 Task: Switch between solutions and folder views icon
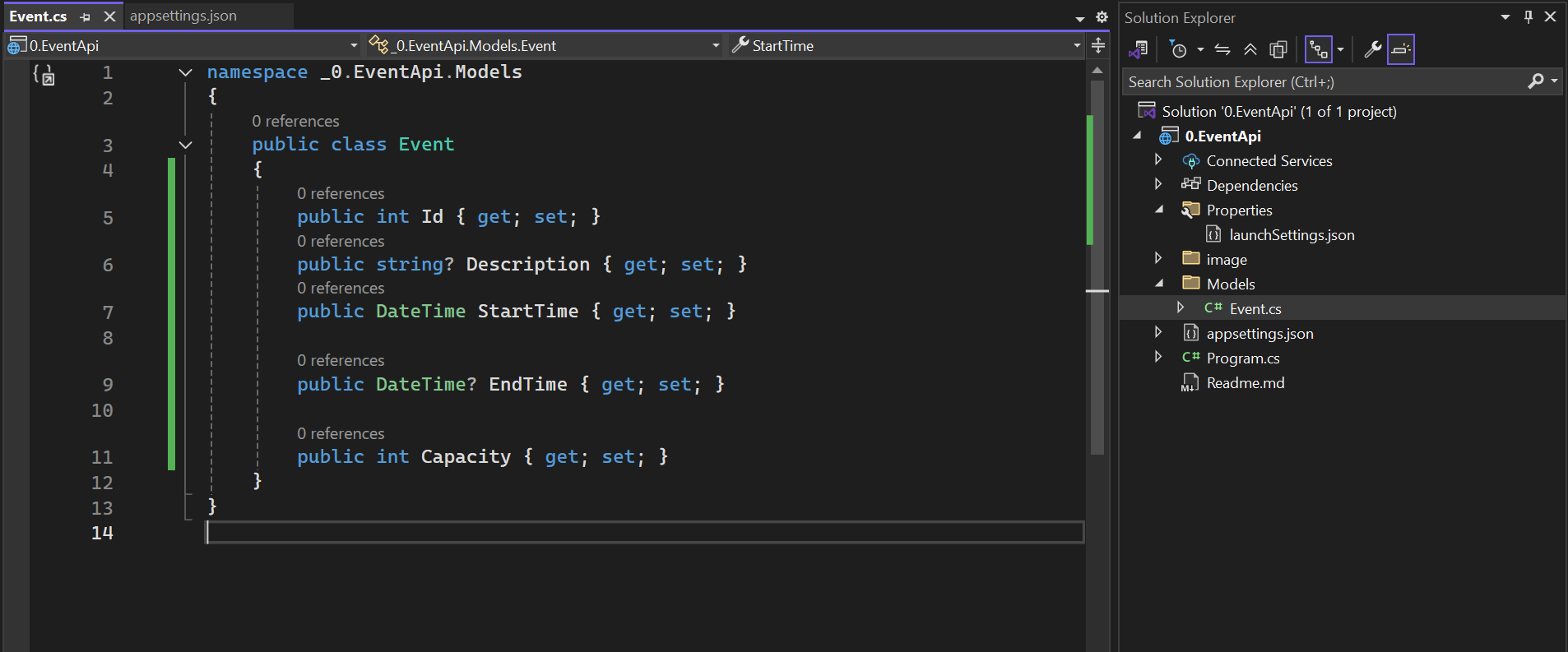tap(1139, 49)
